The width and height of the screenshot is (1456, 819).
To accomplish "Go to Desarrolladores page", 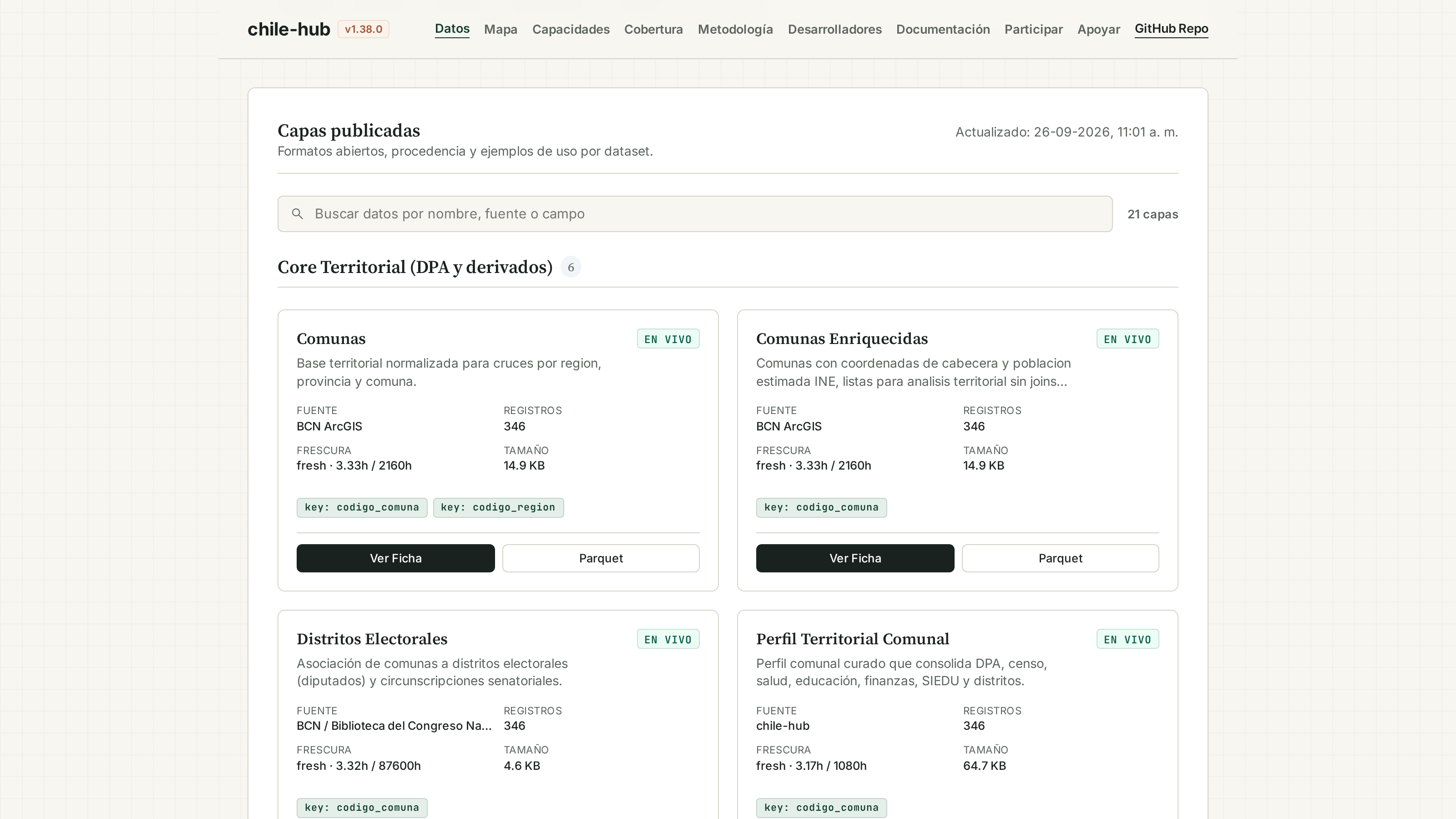I will click(x=835, y=30).
